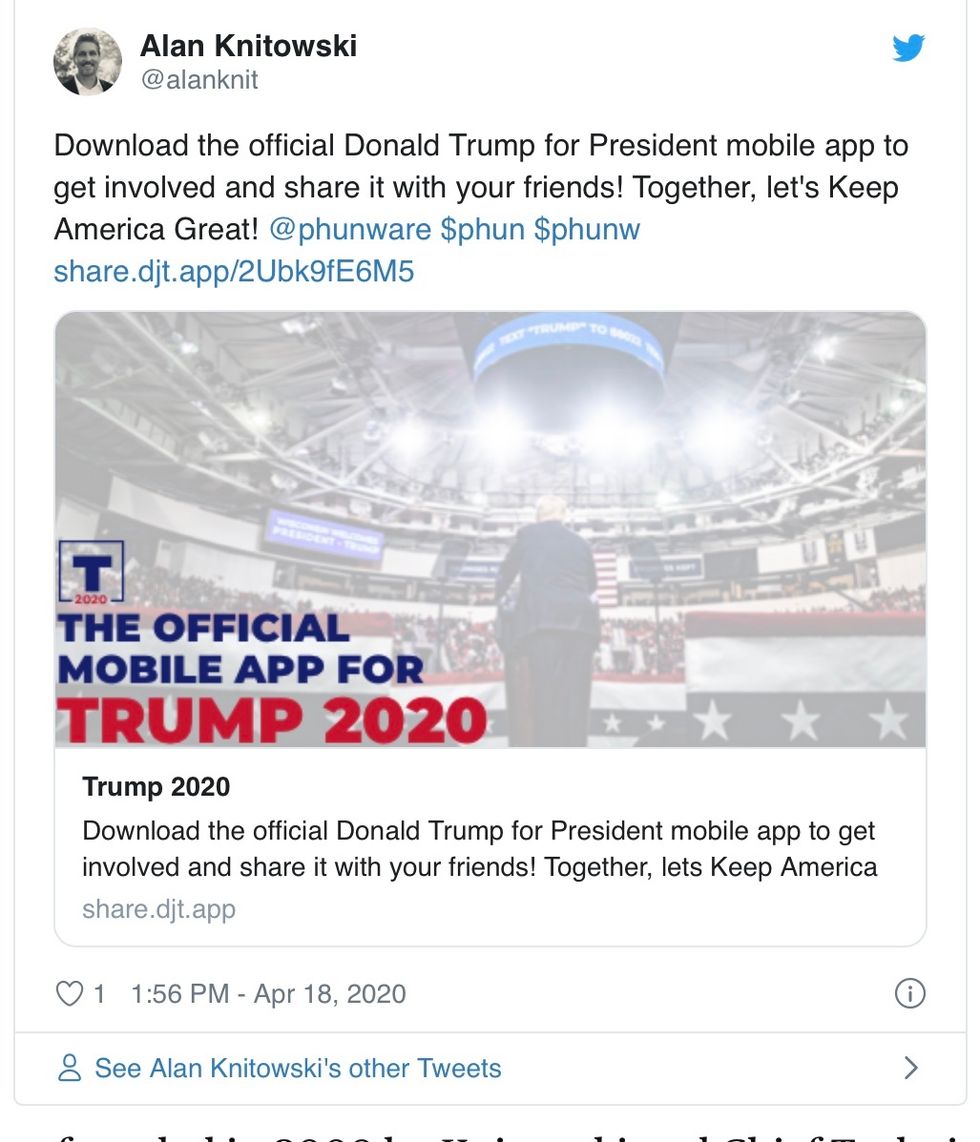This screenshot has height=1142, width=980.
Task: Click the $phun cashtag
Action: pos(483,229)
